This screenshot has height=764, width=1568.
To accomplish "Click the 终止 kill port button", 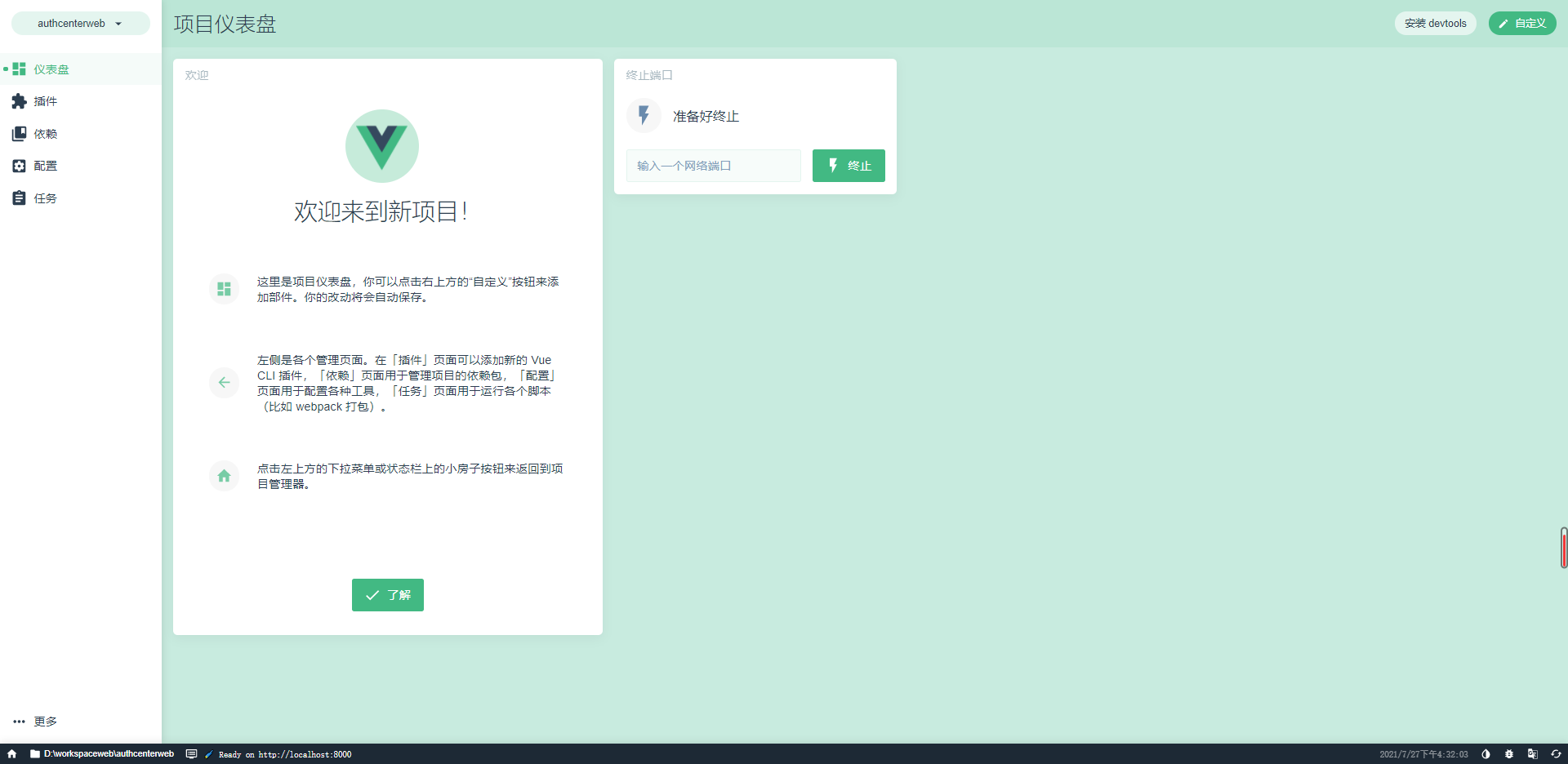I will tap(849, 166).
